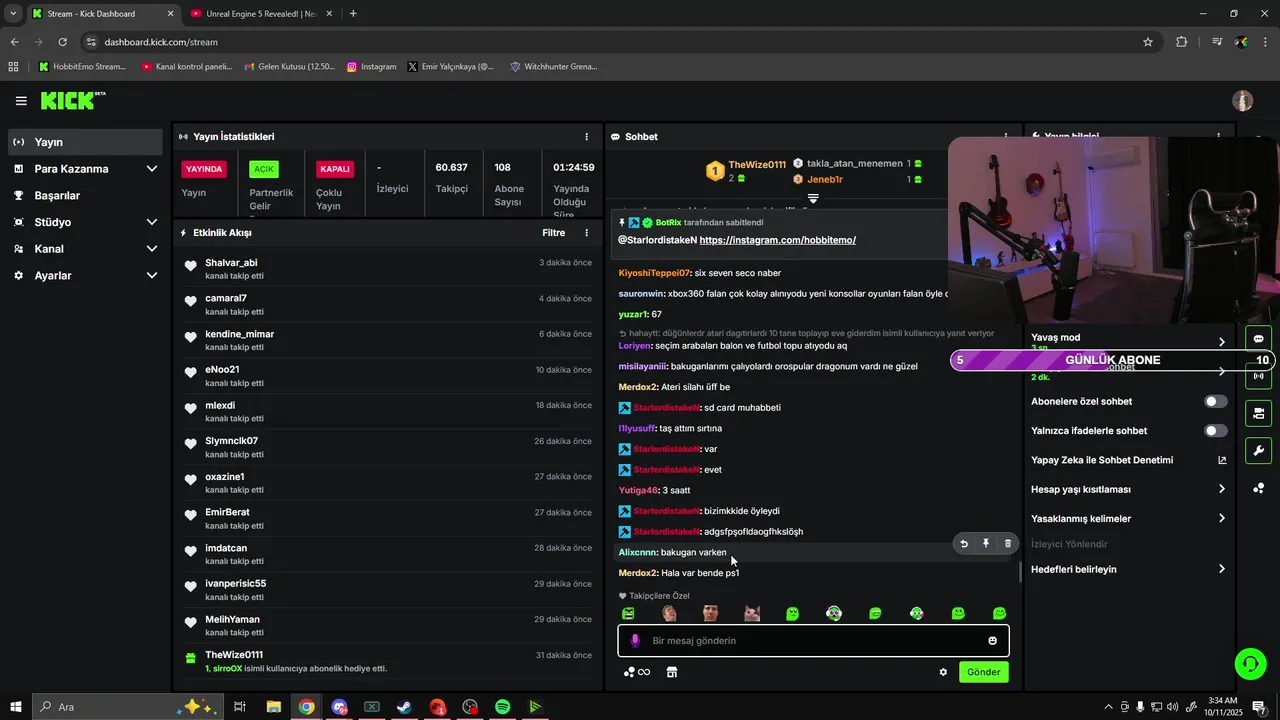
Task: Open new browser tab
Action: point(353,13)
